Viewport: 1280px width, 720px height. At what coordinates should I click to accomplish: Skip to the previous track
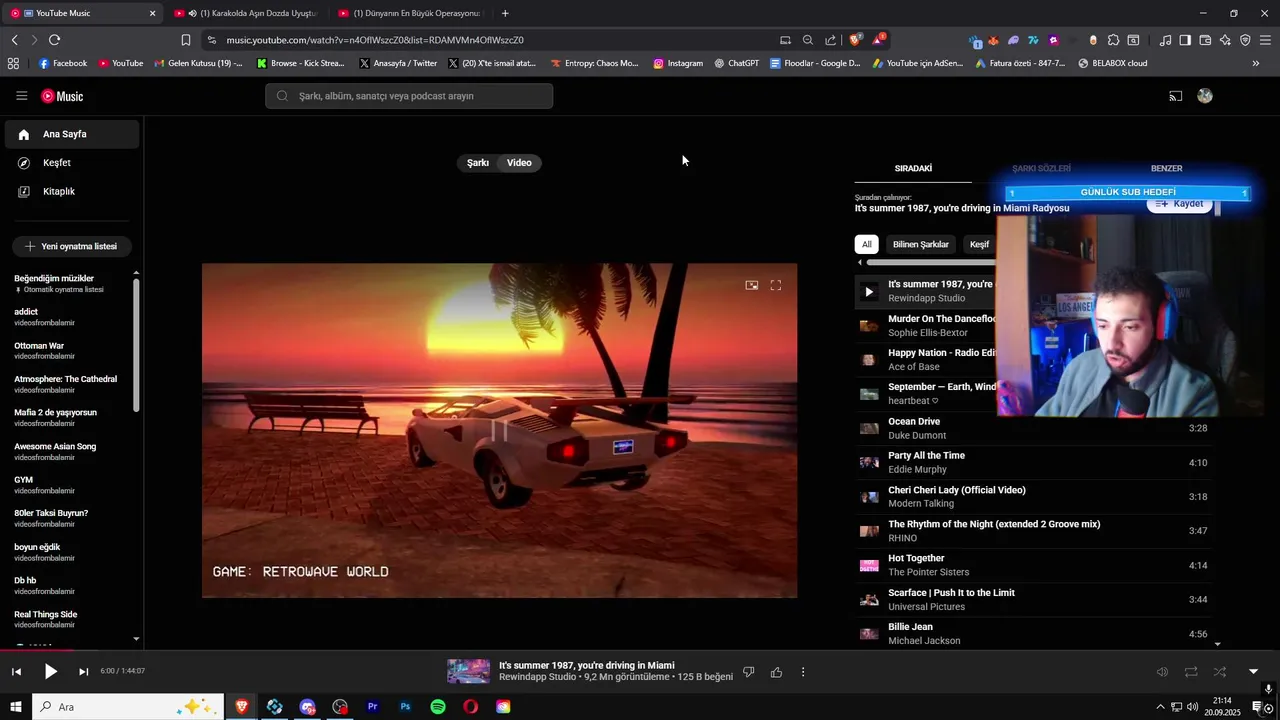[x=16, y=672]
